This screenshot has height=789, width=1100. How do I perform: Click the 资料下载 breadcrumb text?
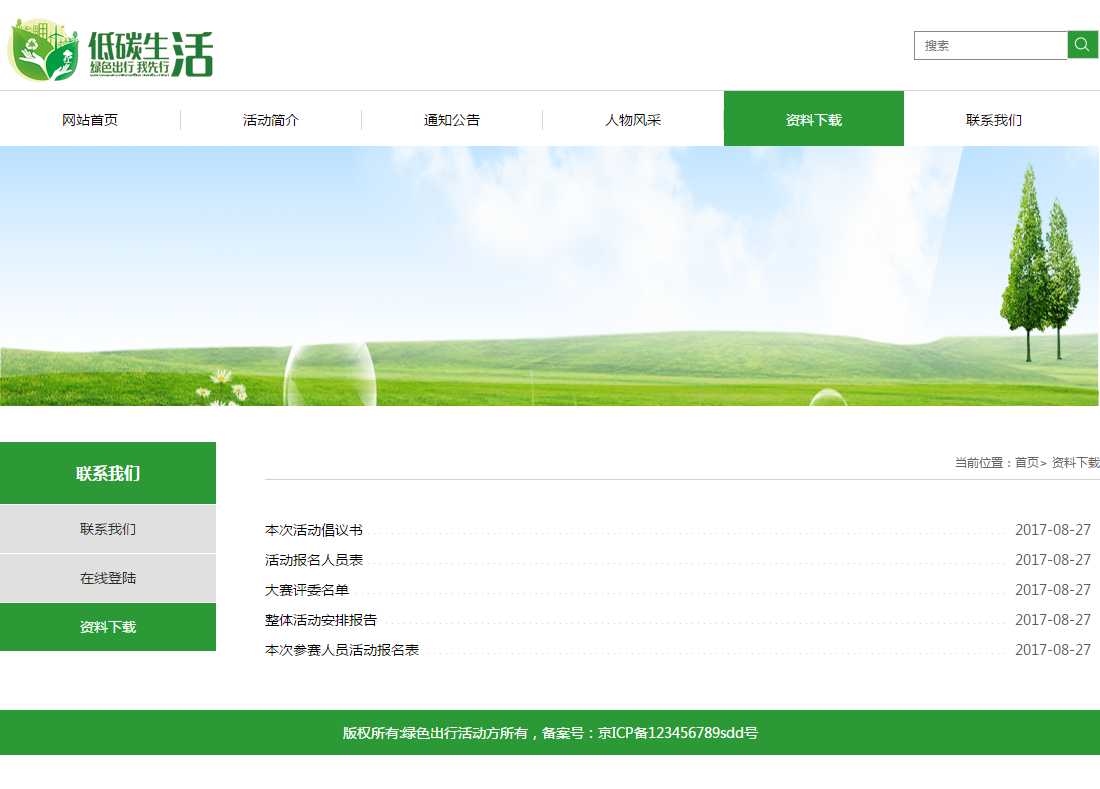(x=1075, y=463)
